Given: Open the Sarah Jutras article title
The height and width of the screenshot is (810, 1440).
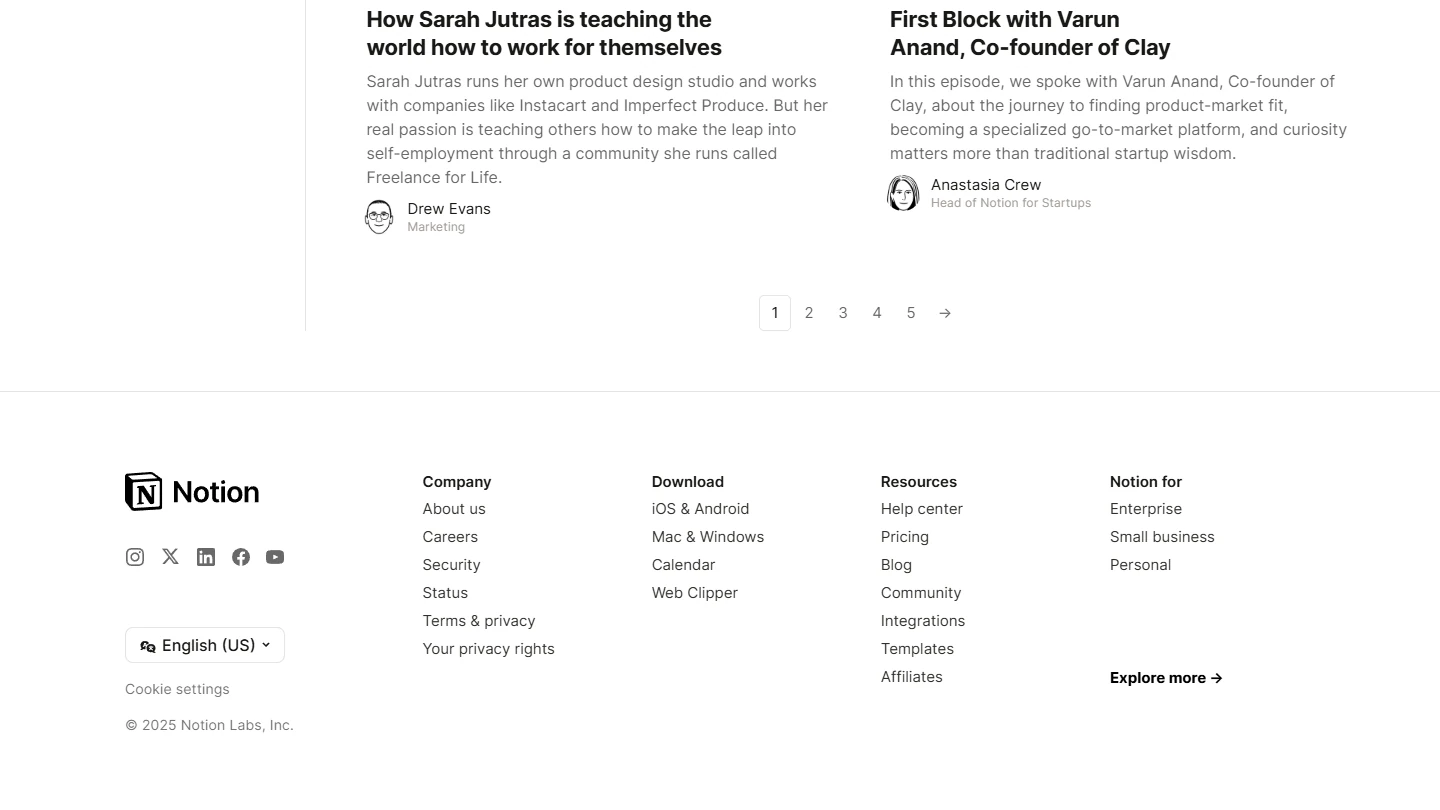Looking at the screenshot, I should [x=544, y=33].
